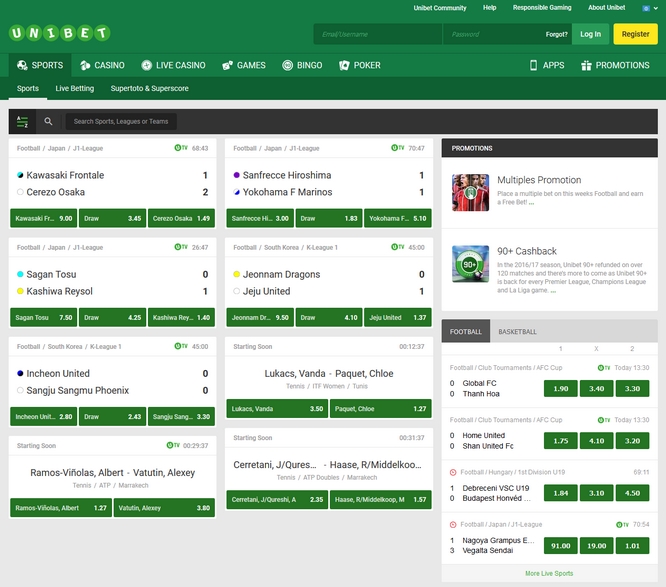Select the BASKETBALL tab
Viewport: 666px width, 587px height.
tap(517, 331)
